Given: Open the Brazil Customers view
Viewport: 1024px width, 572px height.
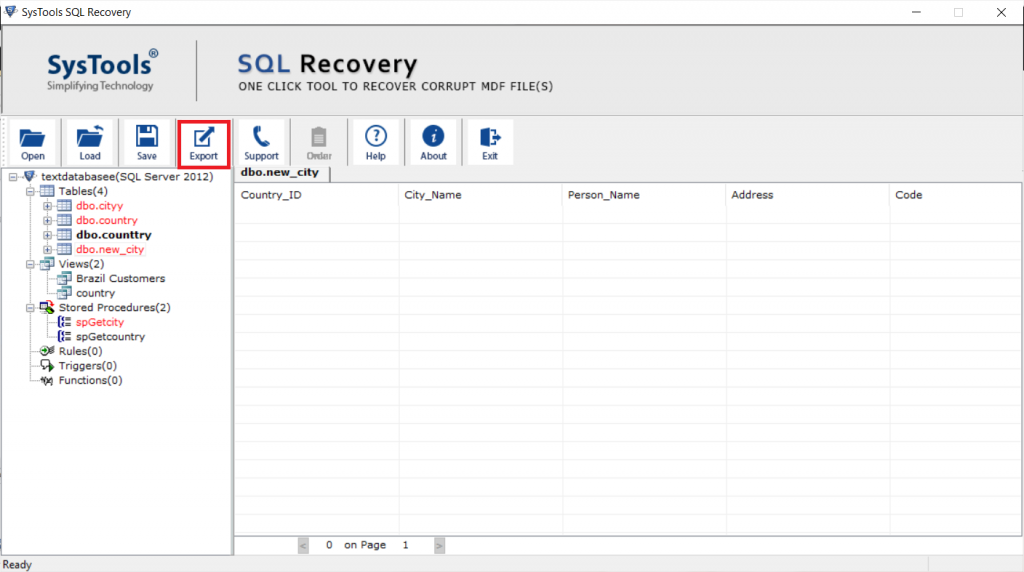Looking at the screenshot, I should (x=120, y=278).
